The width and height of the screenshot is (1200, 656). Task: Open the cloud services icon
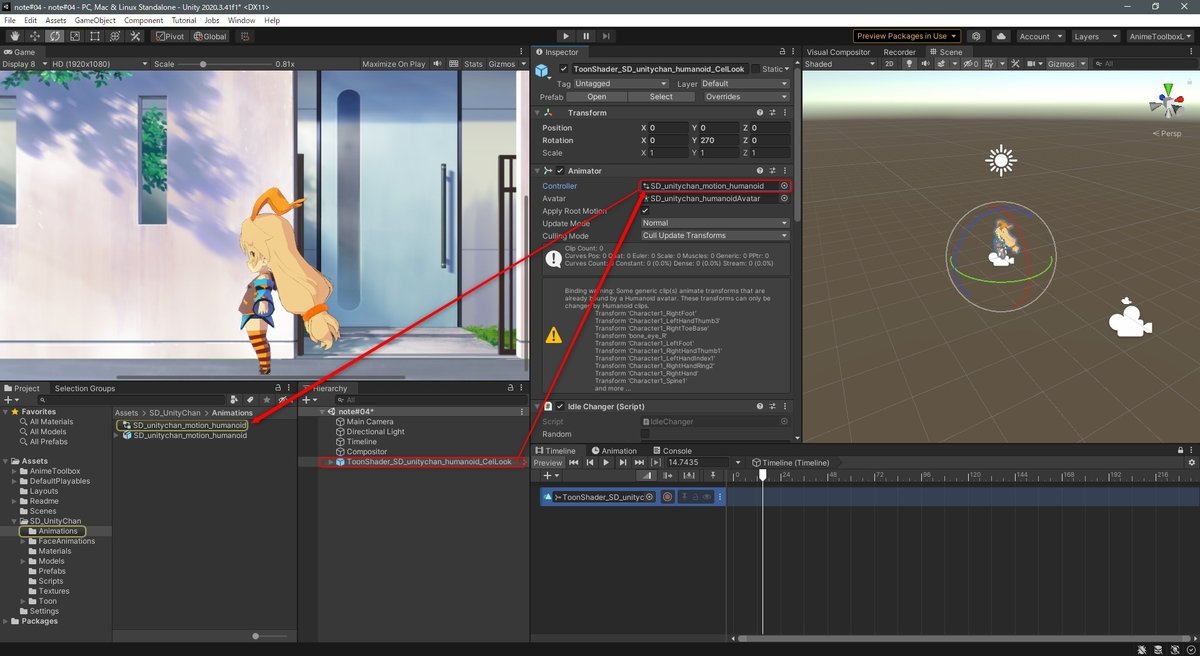coord(999,36)
